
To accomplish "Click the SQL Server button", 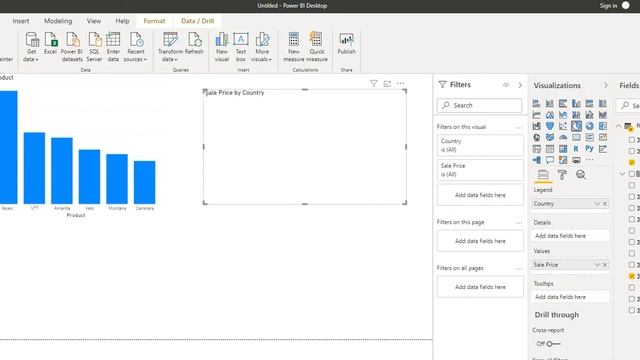I will [94, 47].
